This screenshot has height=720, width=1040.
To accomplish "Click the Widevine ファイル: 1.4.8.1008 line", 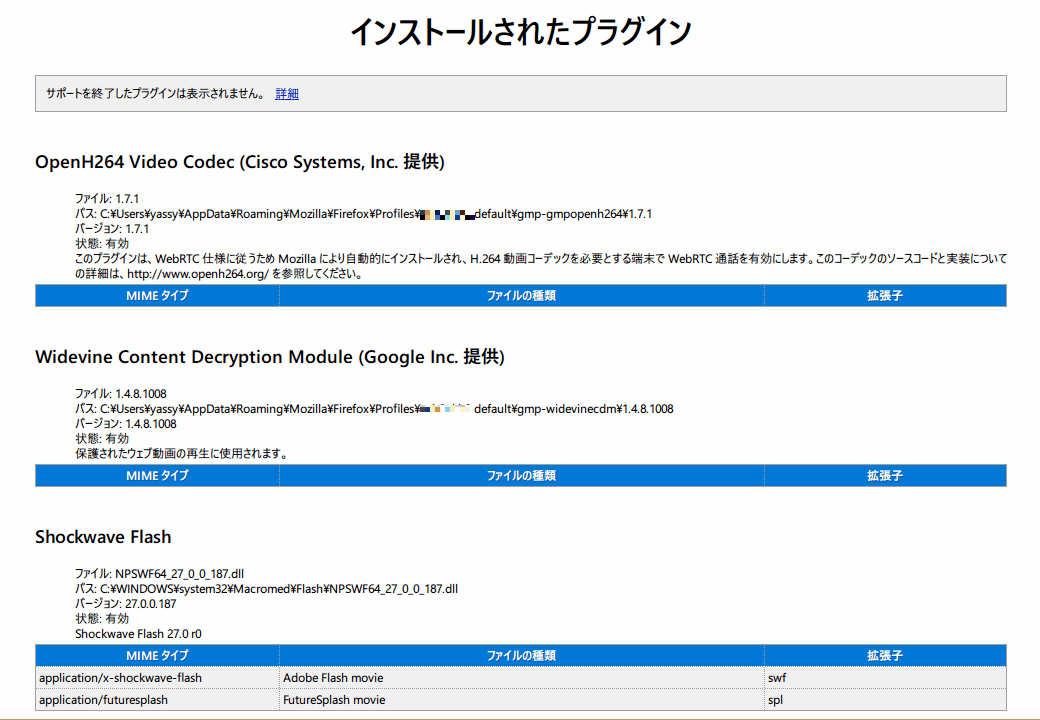I will 121,393.
